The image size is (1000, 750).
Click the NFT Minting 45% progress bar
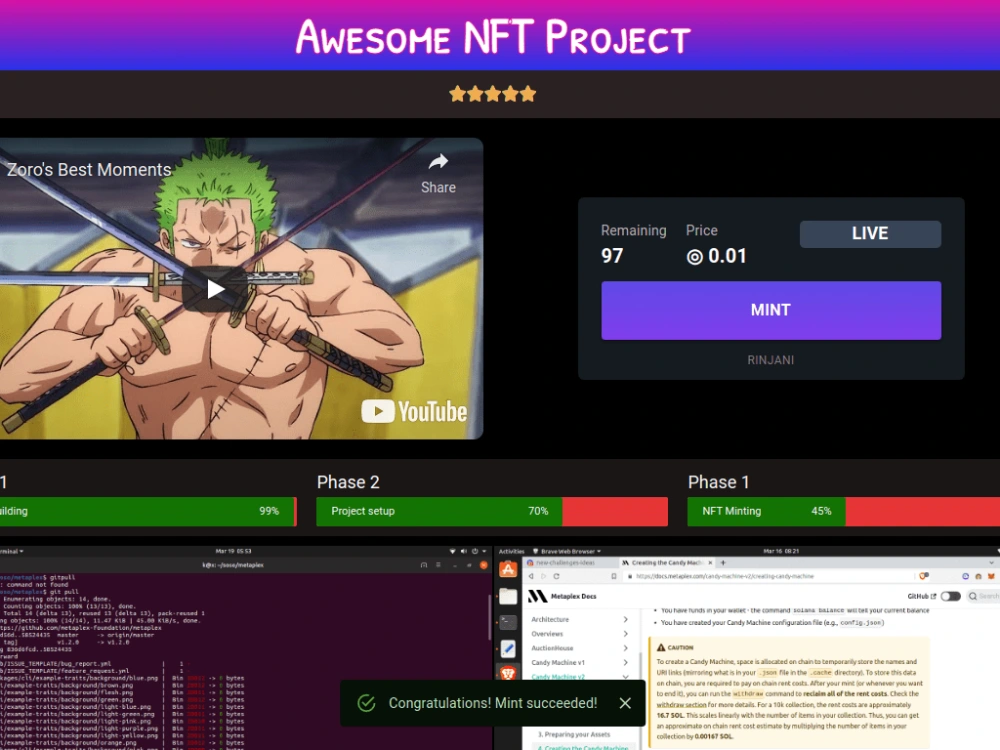click(x=843, y=511)
